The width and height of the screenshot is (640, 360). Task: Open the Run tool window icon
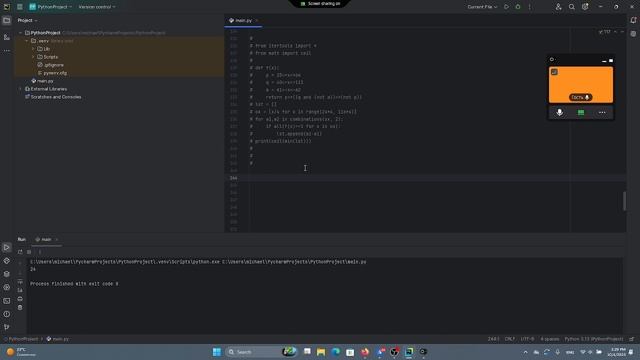click(7, 247)
